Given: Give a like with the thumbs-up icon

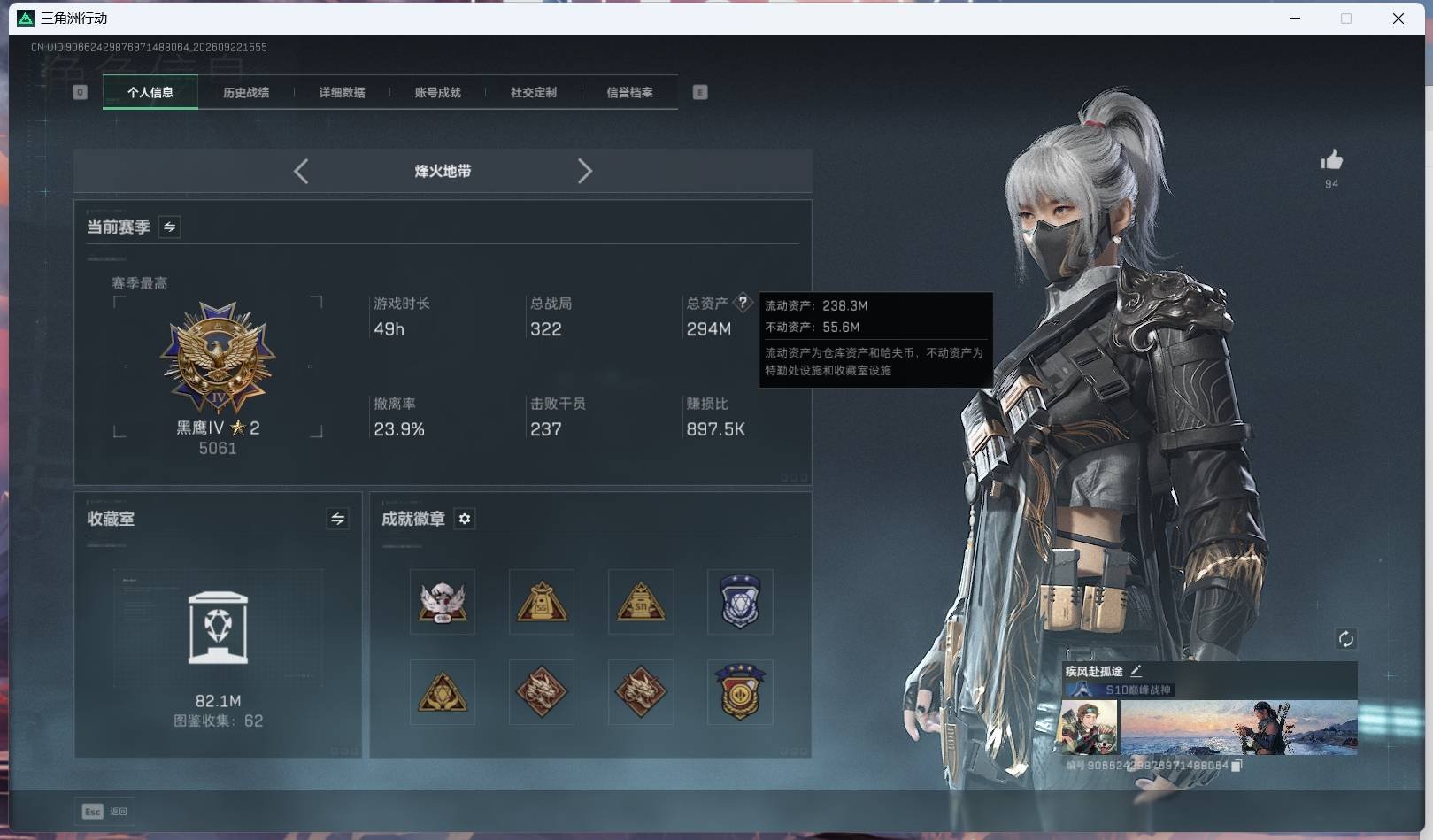Looking at the screenshot, I should [1332, 159].
